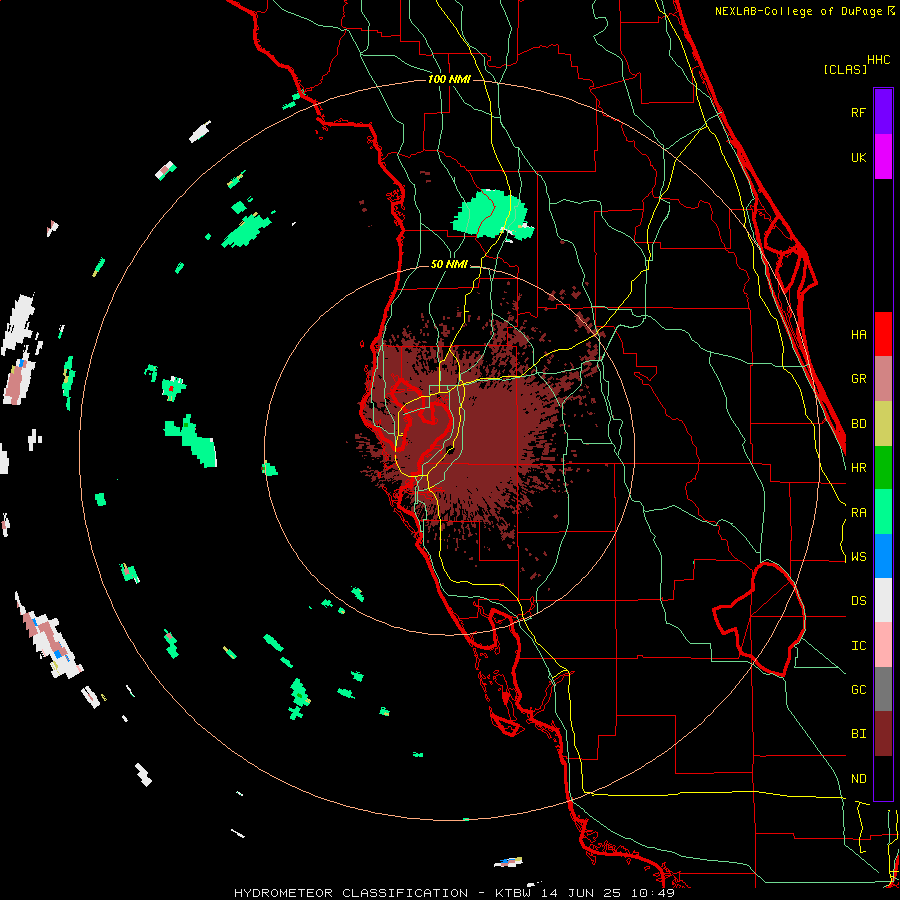
Task: Click the NEXLAB-College of DuPage credit text
Action: [x=798, y=11]
